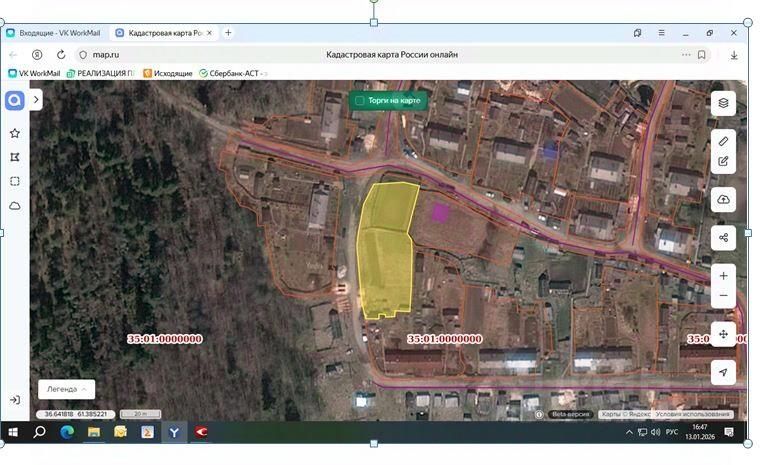This screenshot has height=465, width=763.
Task: Click the highlighted yellow land parcel
Action: pyautogui.click(x=386, y=251)
